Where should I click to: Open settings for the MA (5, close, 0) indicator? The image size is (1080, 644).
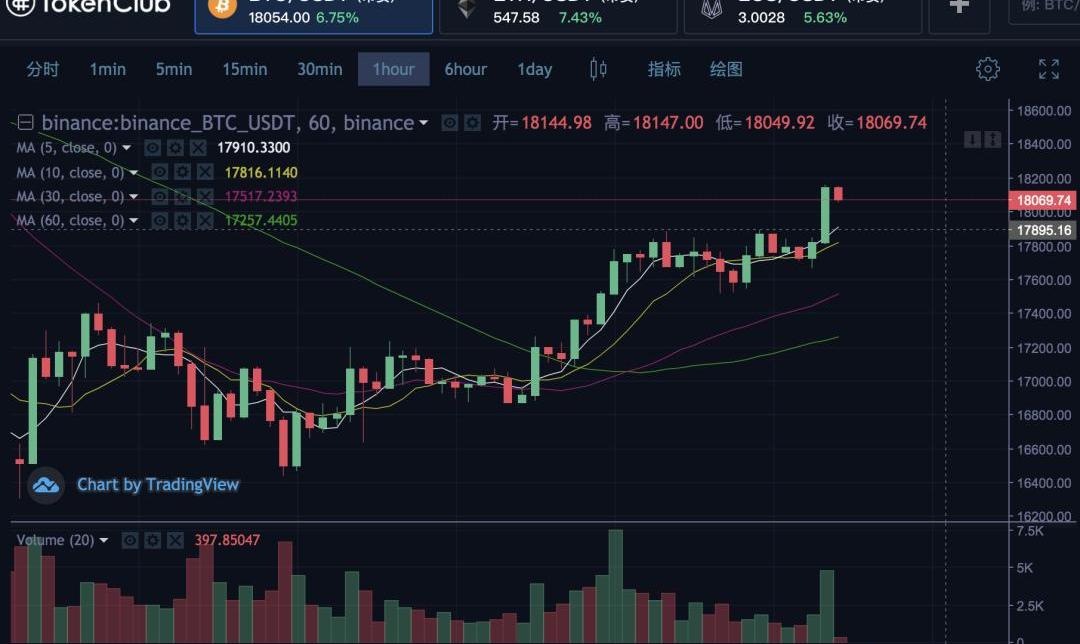(176, 147)
